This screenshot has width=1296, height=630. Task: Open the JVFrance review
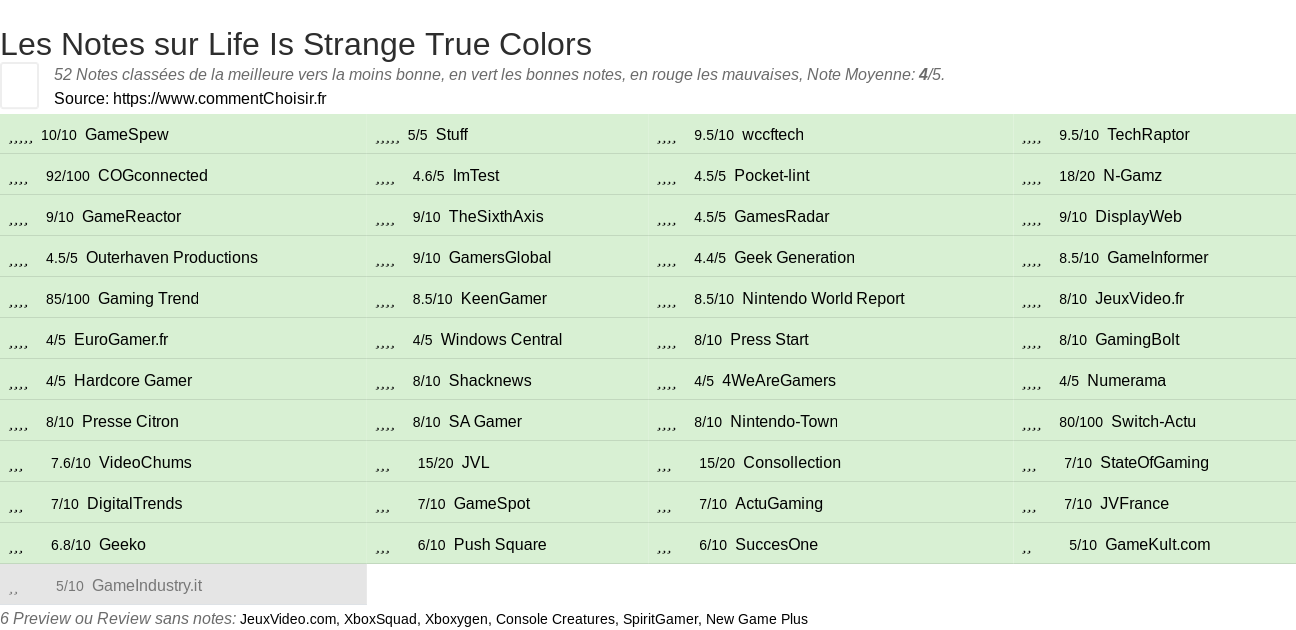coord(1134,504)
